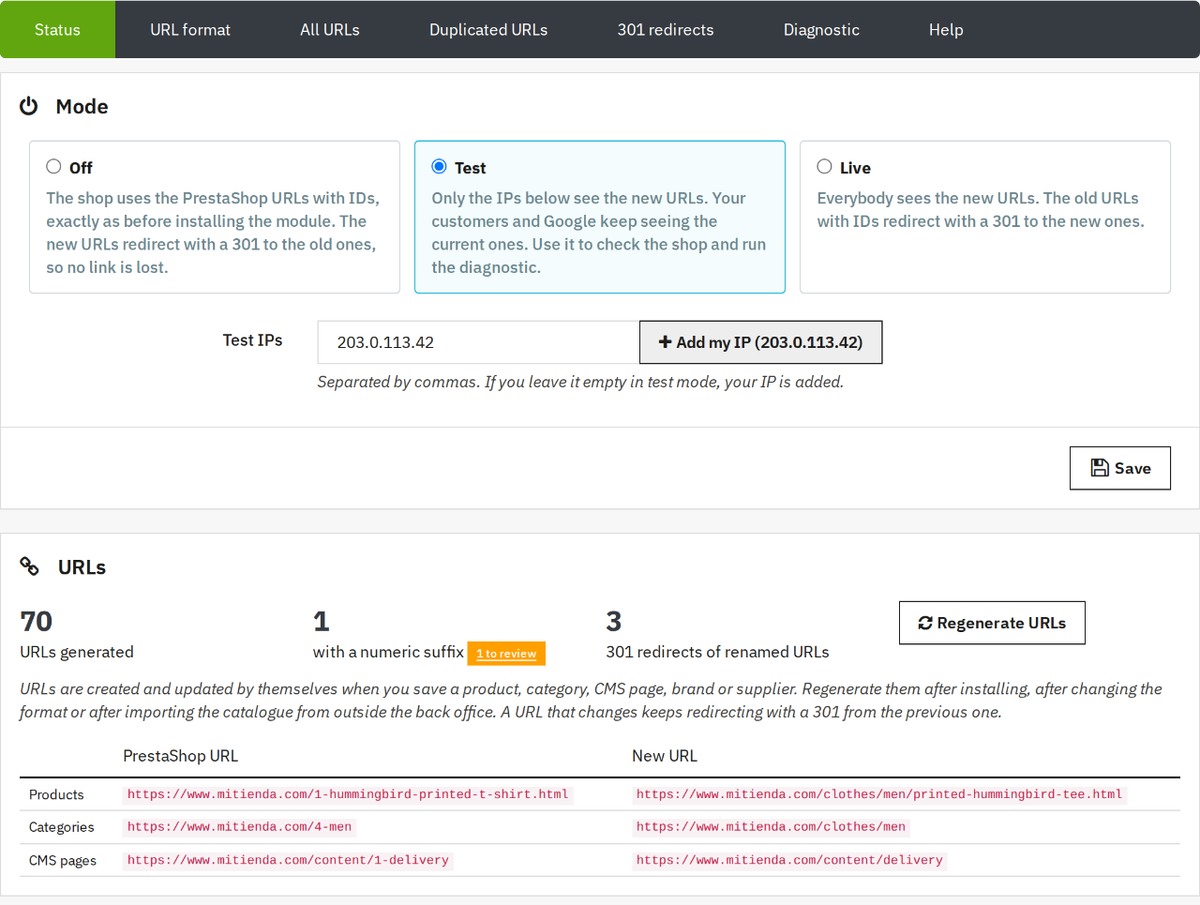
Task: Open the '1 to review' badge link
Action: 506,653
